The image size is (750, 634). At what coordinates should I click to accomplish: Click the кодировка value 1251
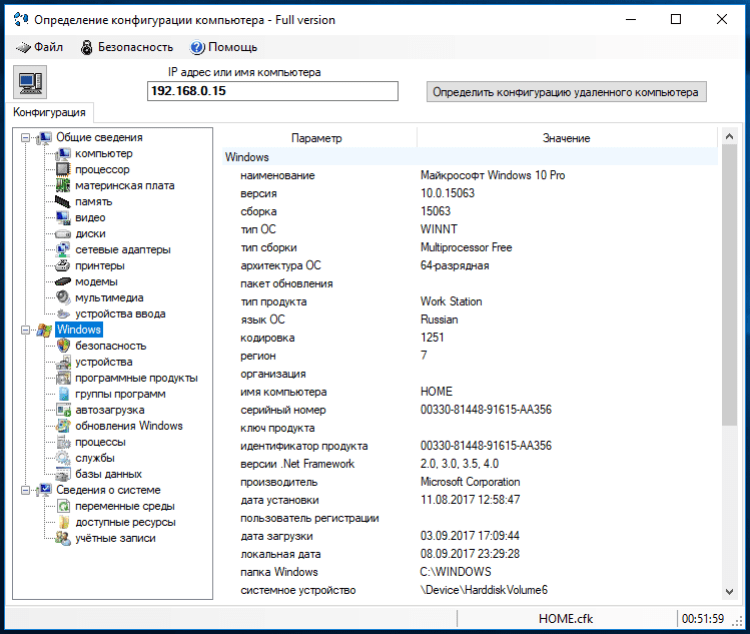(x=432, y=338)
